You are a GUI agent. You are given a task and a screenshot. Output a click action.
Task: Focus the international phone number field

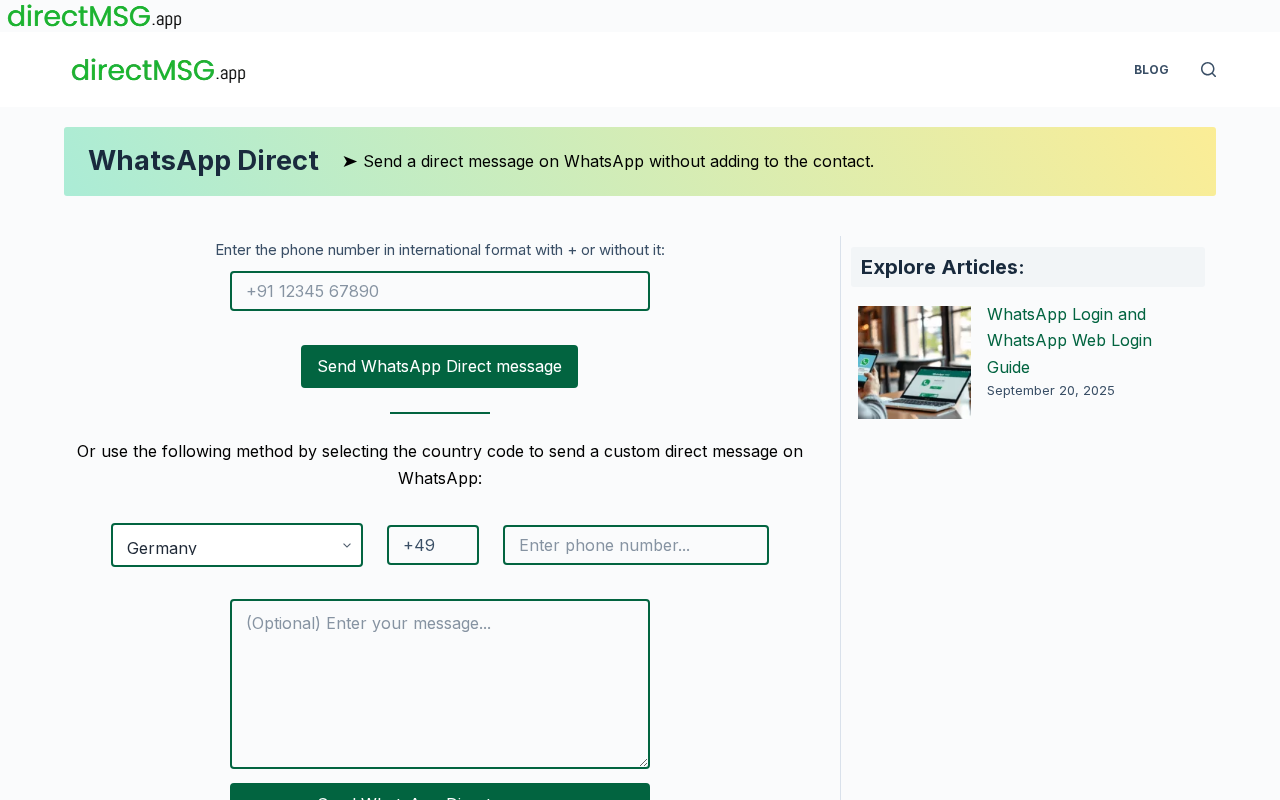pos(440,291)
